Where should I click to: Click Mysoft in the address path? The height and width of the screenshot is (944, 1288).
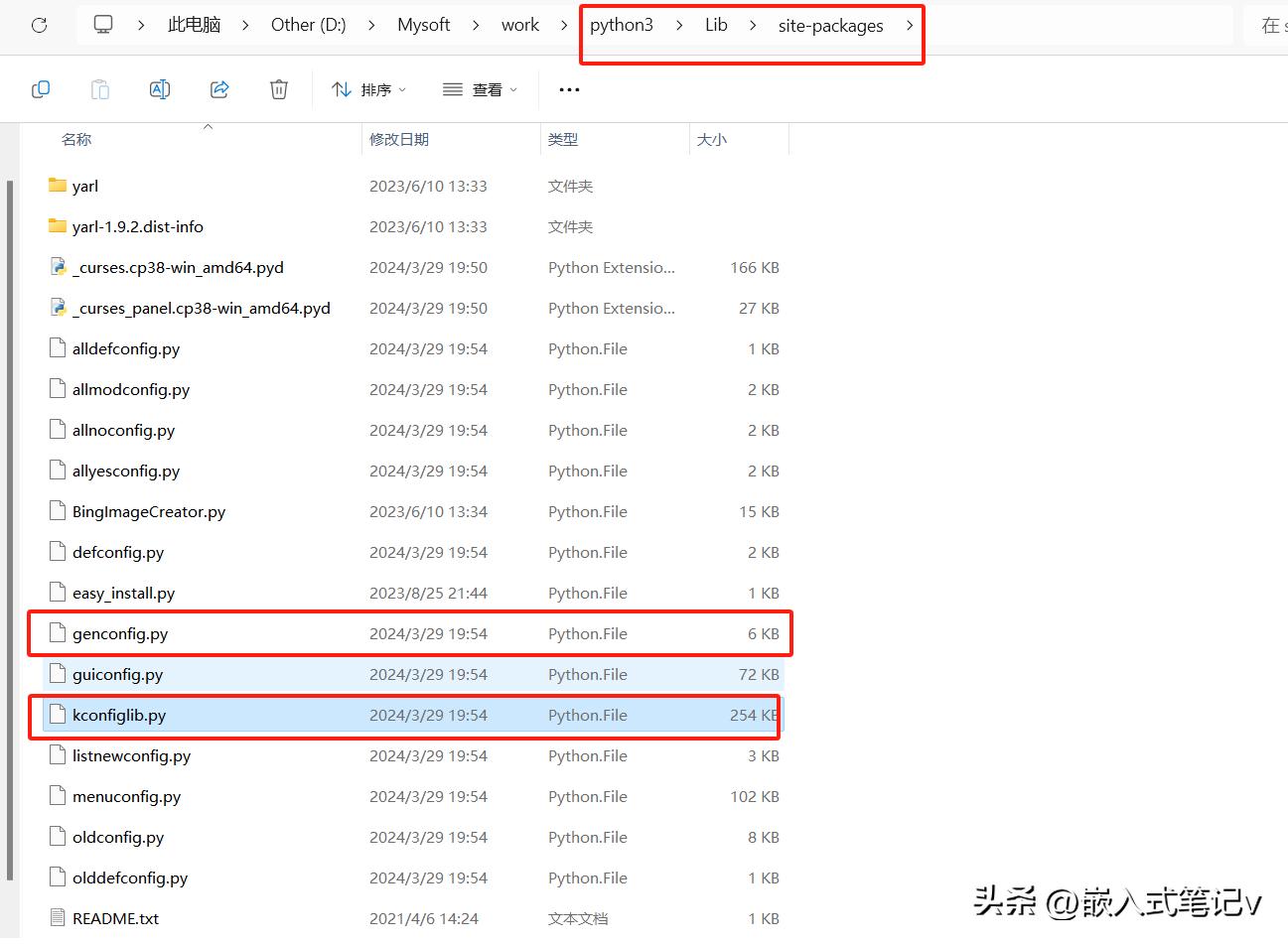pos(423,25)
